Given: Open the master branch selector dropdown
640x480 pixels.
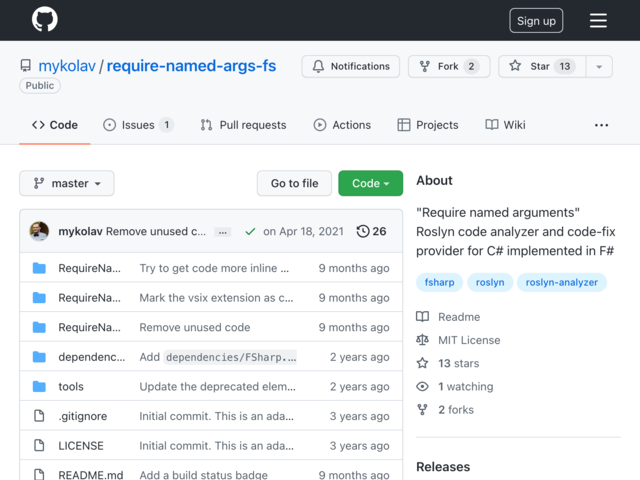Looking at the screenshot, I should point(67,183).
